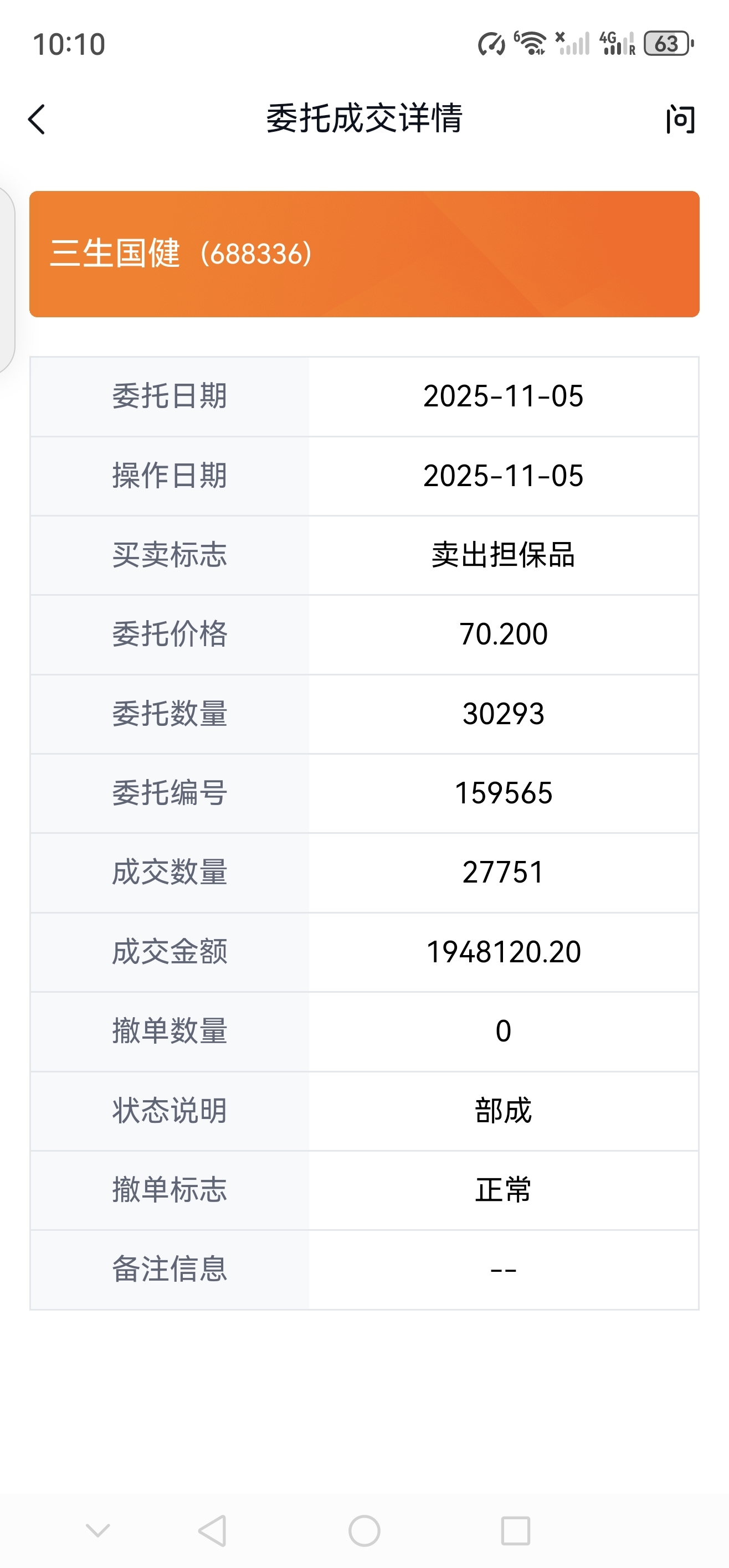Tap the side drawer handle at left edge
Image resolution: width=729 pixels, height=1568 pixels.
pos(6,279)
